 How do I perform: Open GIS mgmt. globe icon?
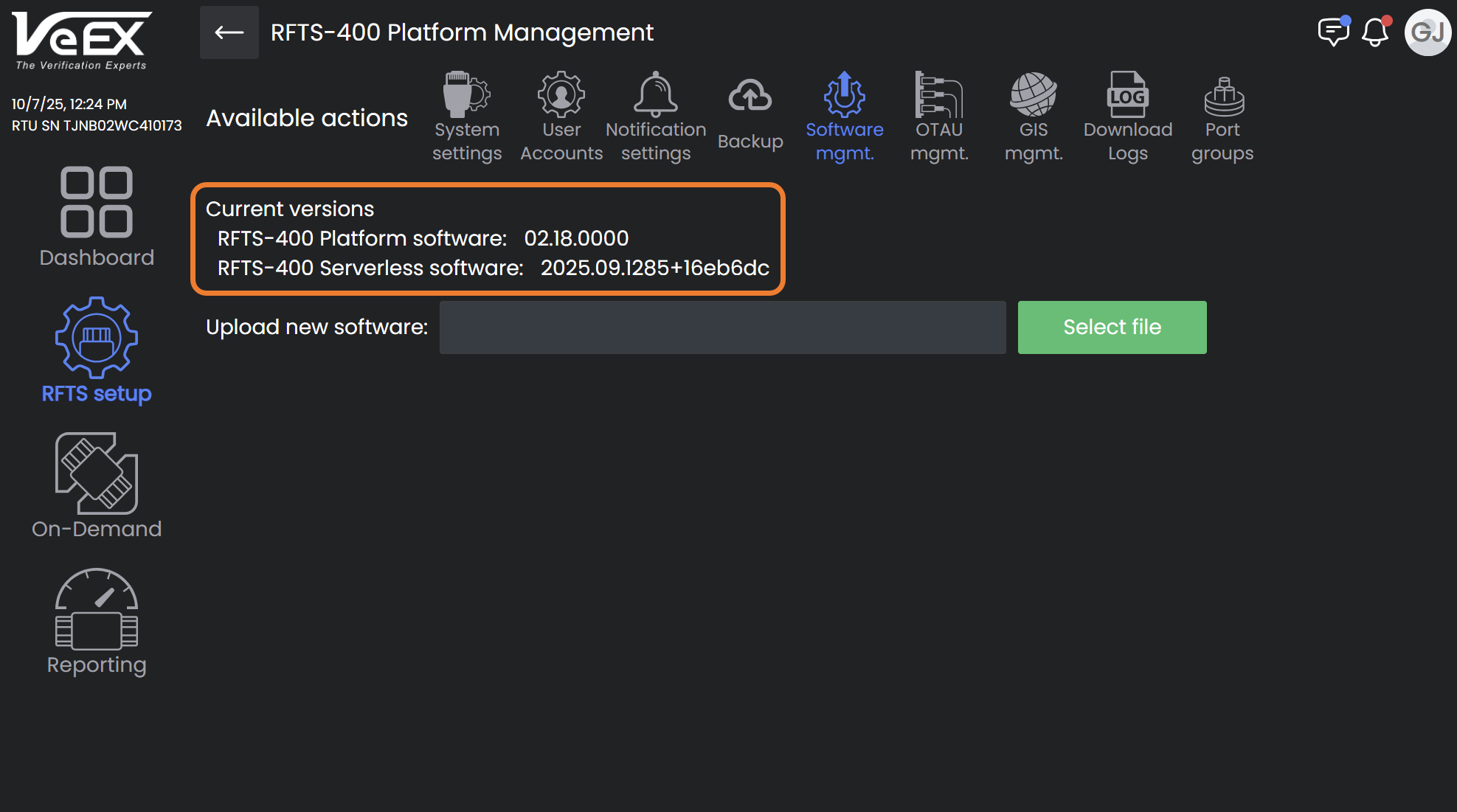click(1033, 94)
